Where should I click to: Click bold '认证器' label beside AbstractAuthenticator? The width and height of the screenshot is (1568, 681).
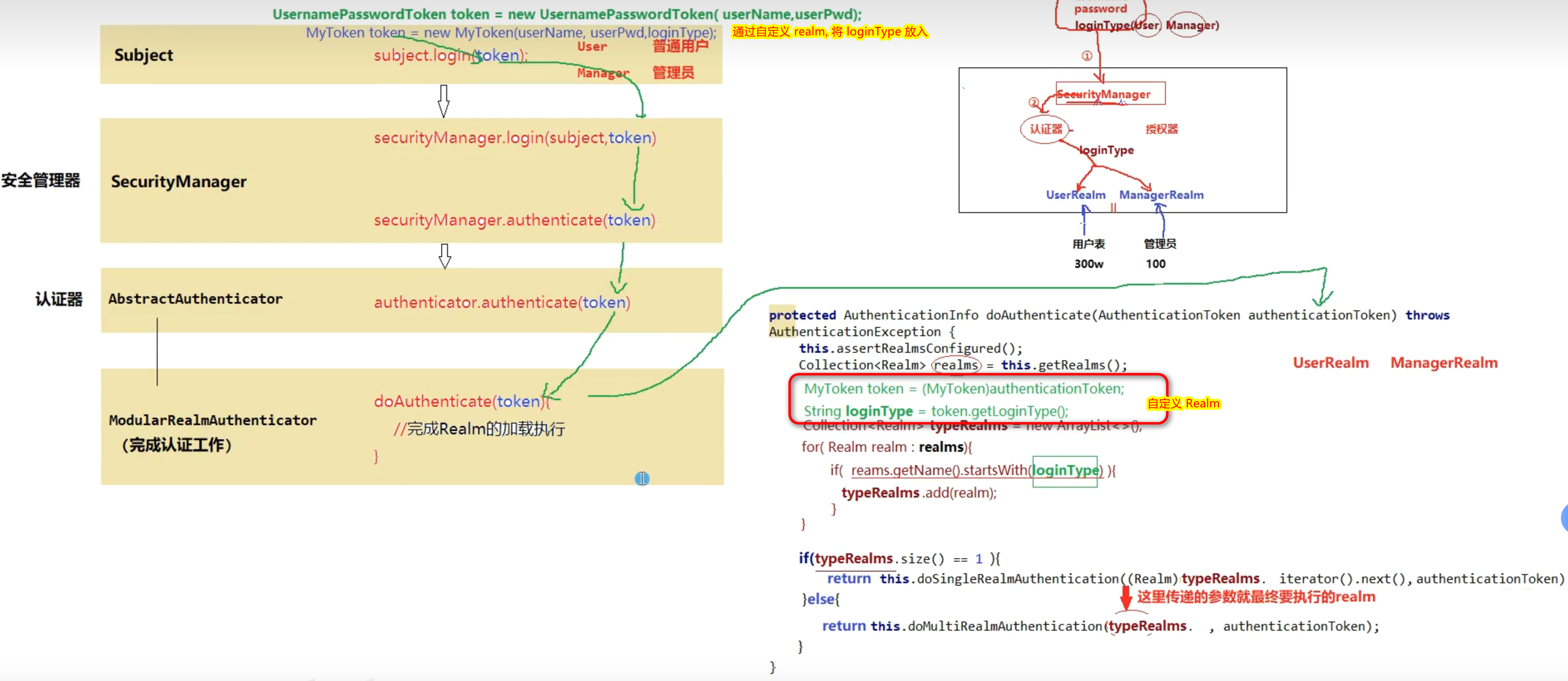[58, 300]
